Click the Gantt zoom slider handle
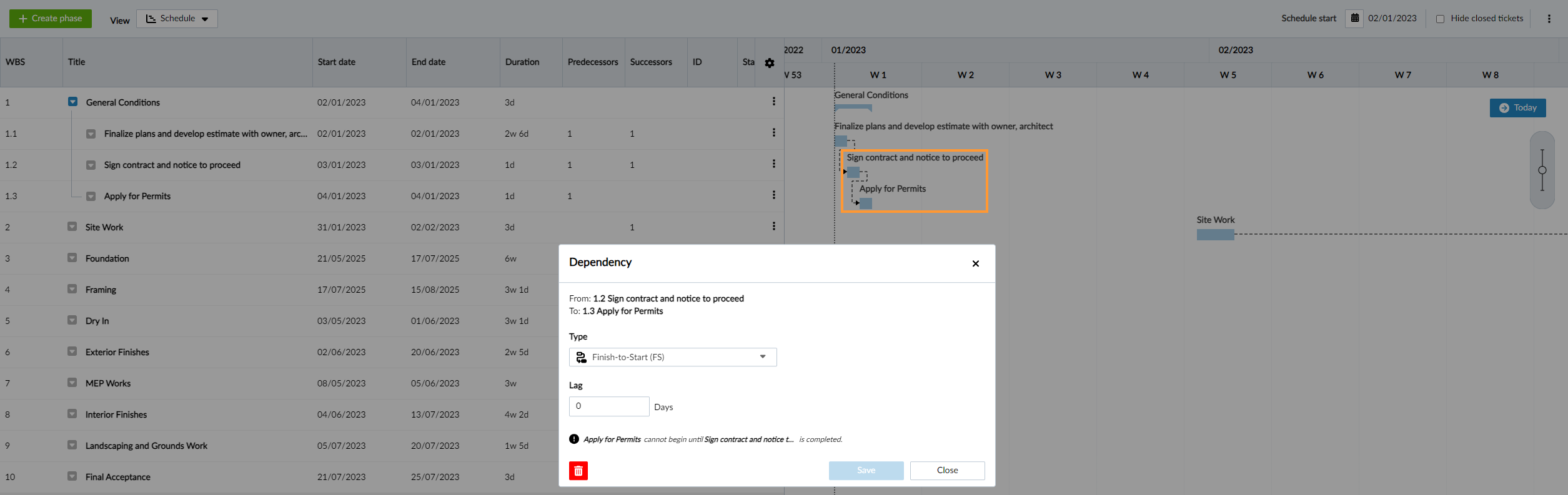Screen dimensions: 1568x495 coord(1542,170)
